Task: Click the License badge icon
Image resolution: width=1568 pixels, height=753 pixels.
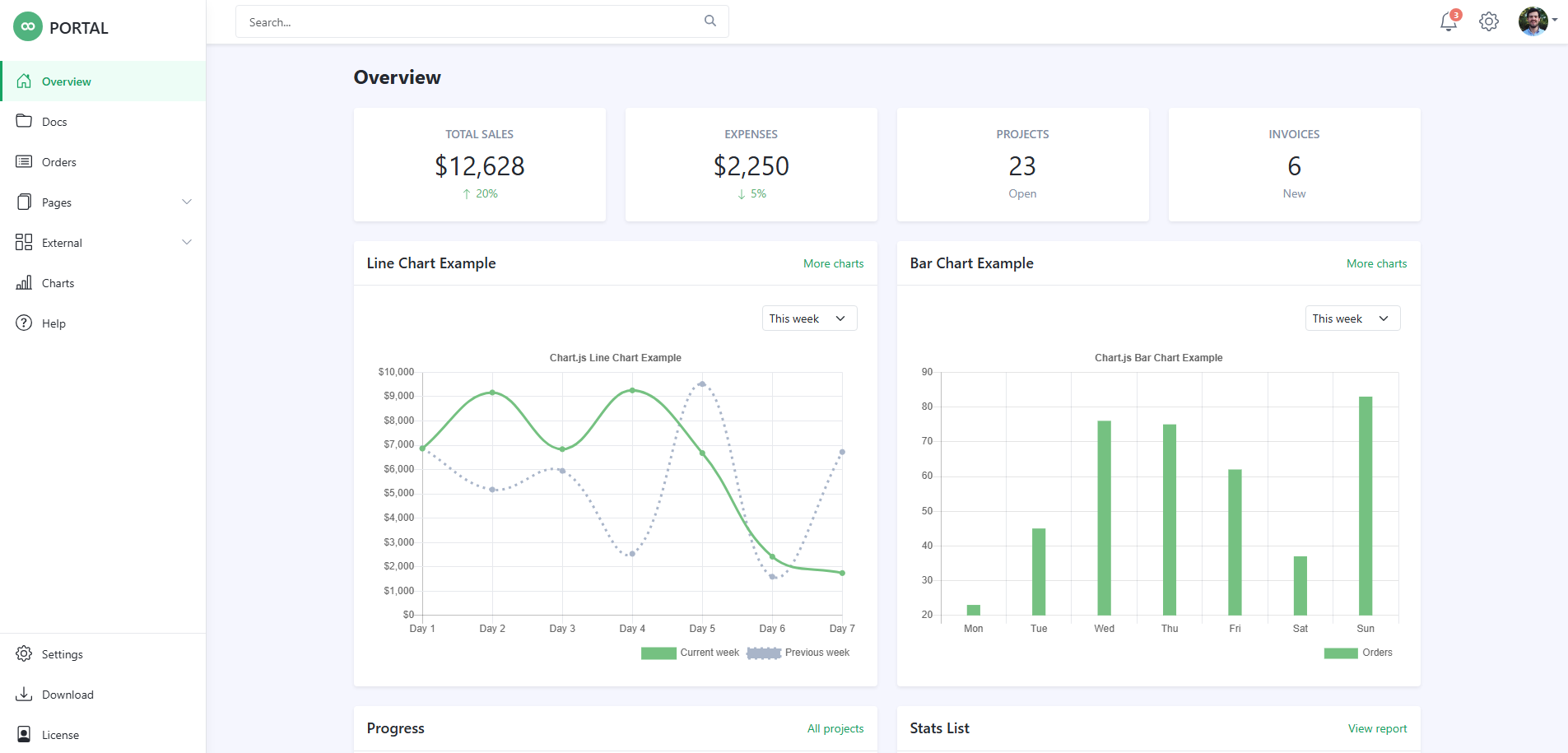Action: [x=24, y=734]
